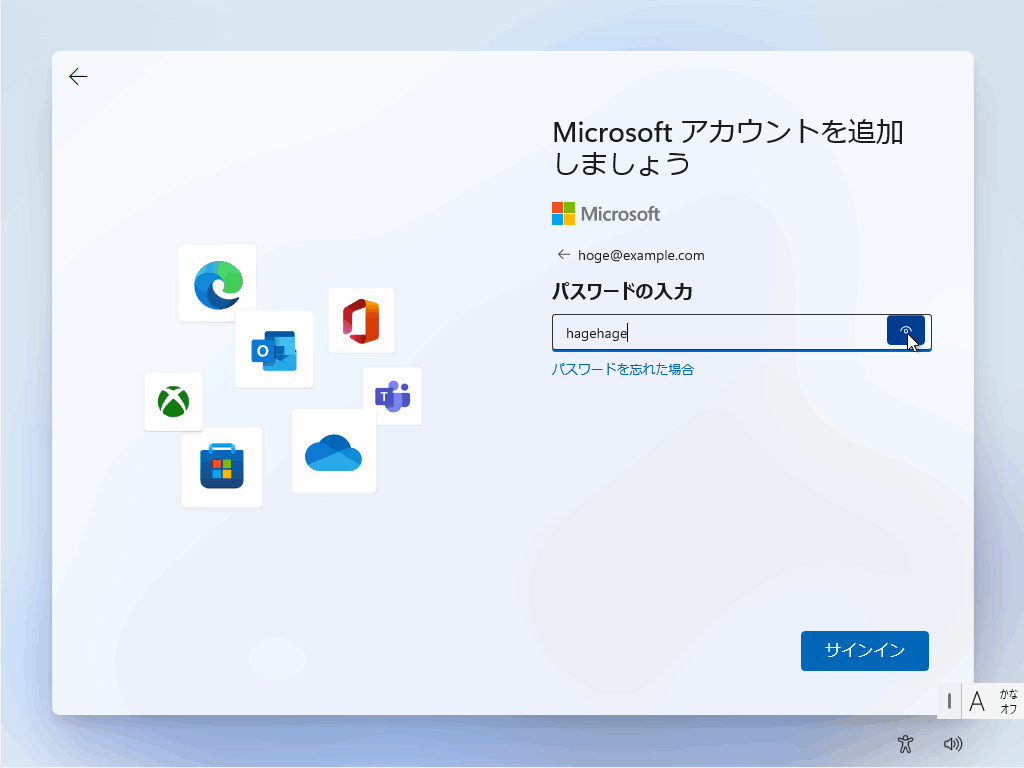Screen dimensions: 1024x768
Task: Click the Xbox icon tile
Action: (174, 402)
